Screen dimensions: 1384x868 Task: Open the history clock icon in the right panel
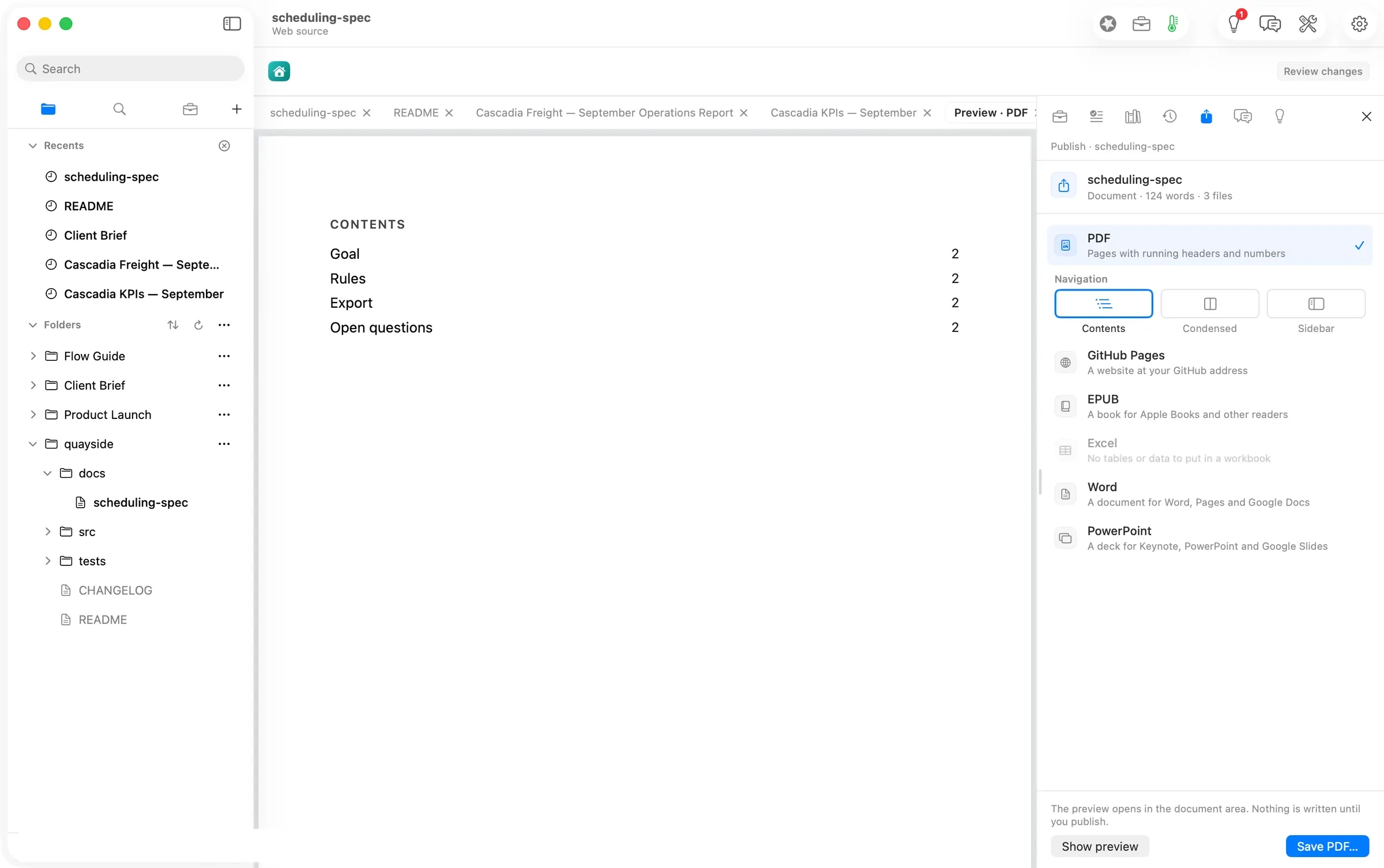pyautogui.click(x=1169, y=116)
